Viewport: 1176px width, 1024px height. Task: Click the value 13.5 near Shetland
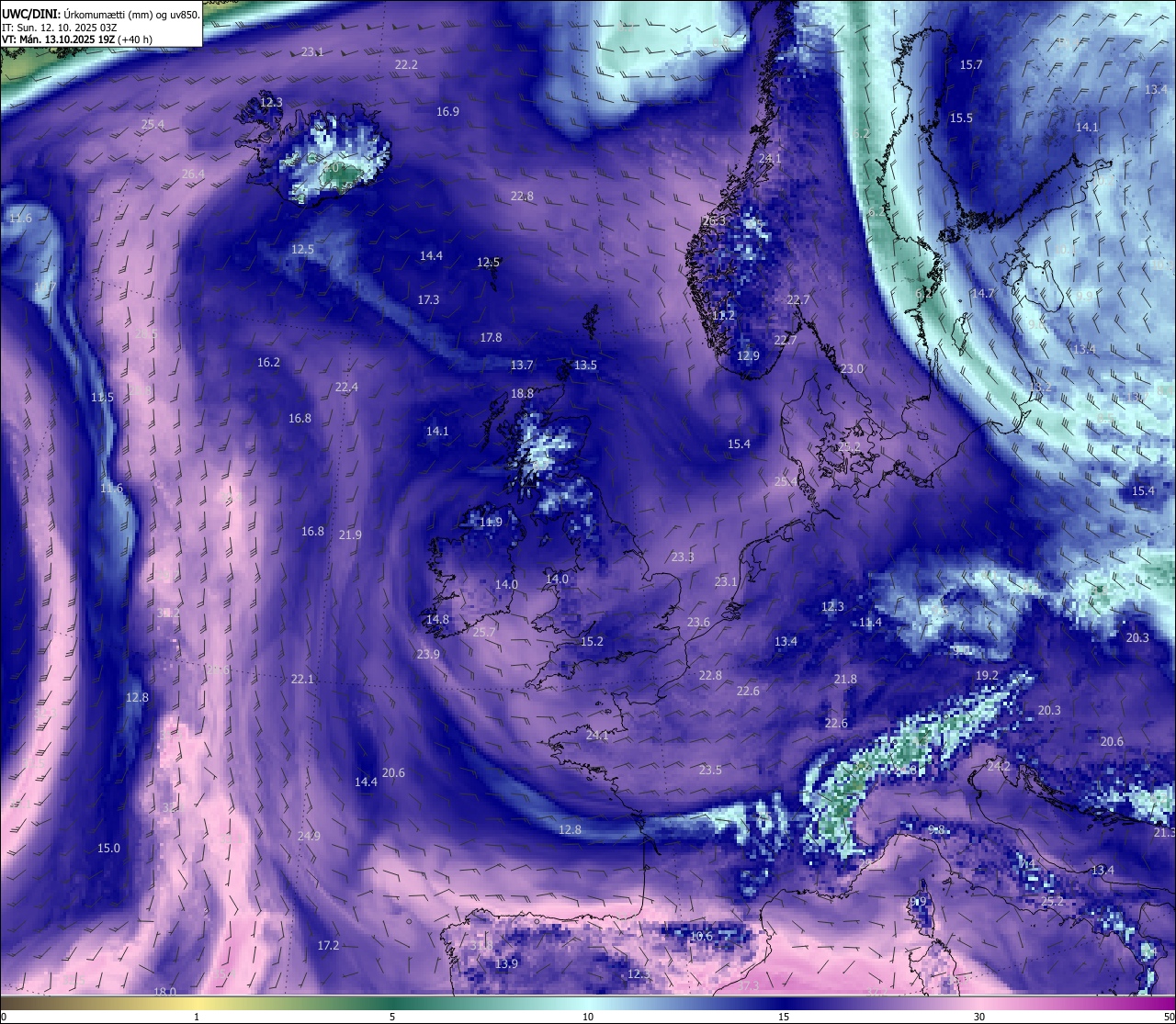[x=585, y=365]
